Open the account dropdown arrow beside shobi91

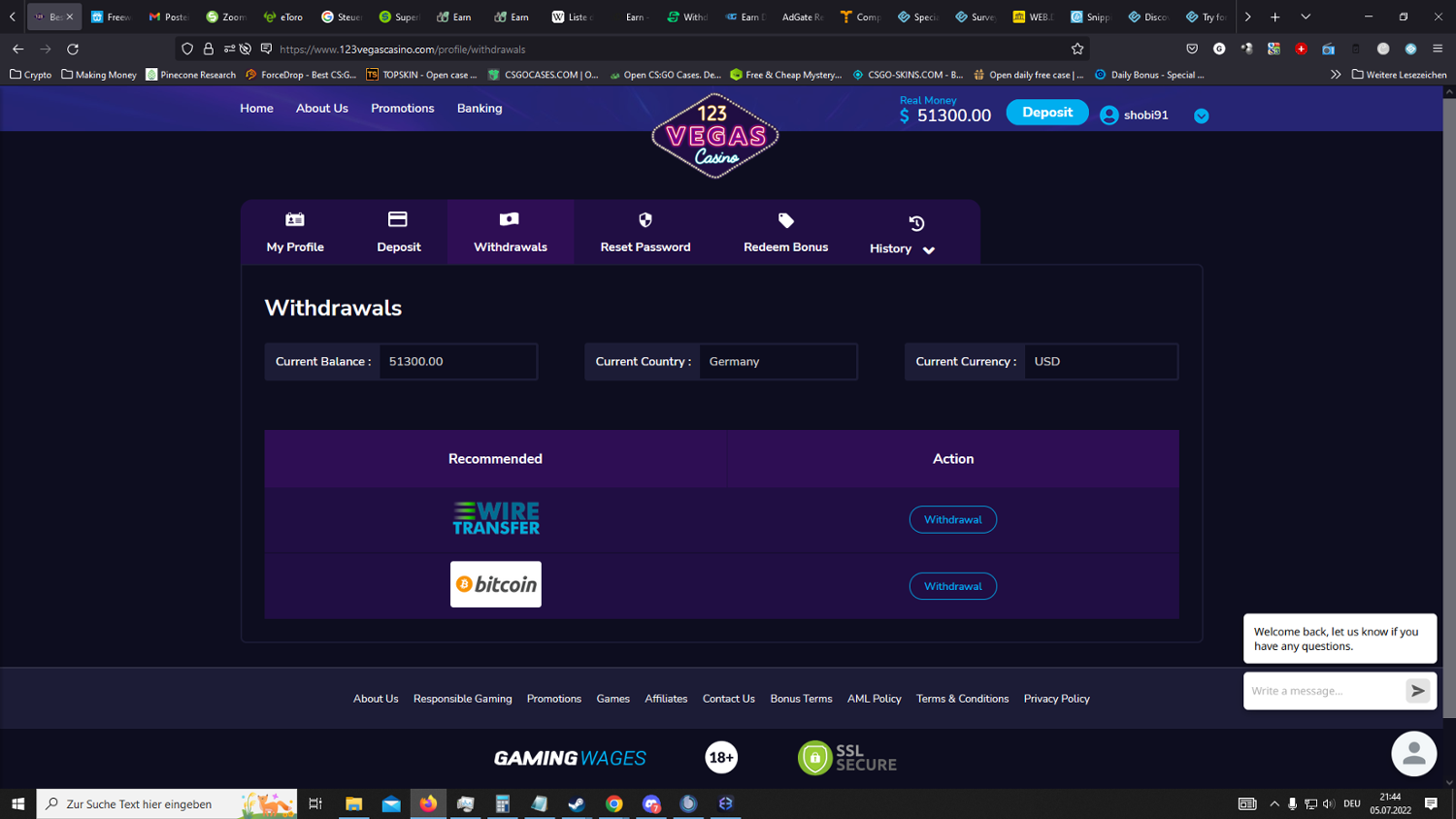[1201, 115]
